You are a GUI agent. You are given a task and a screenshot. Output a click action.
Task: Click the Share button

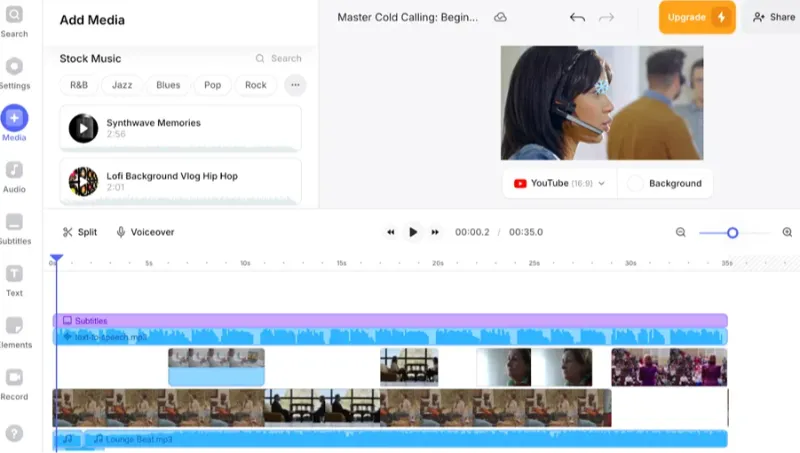[773, 17]
